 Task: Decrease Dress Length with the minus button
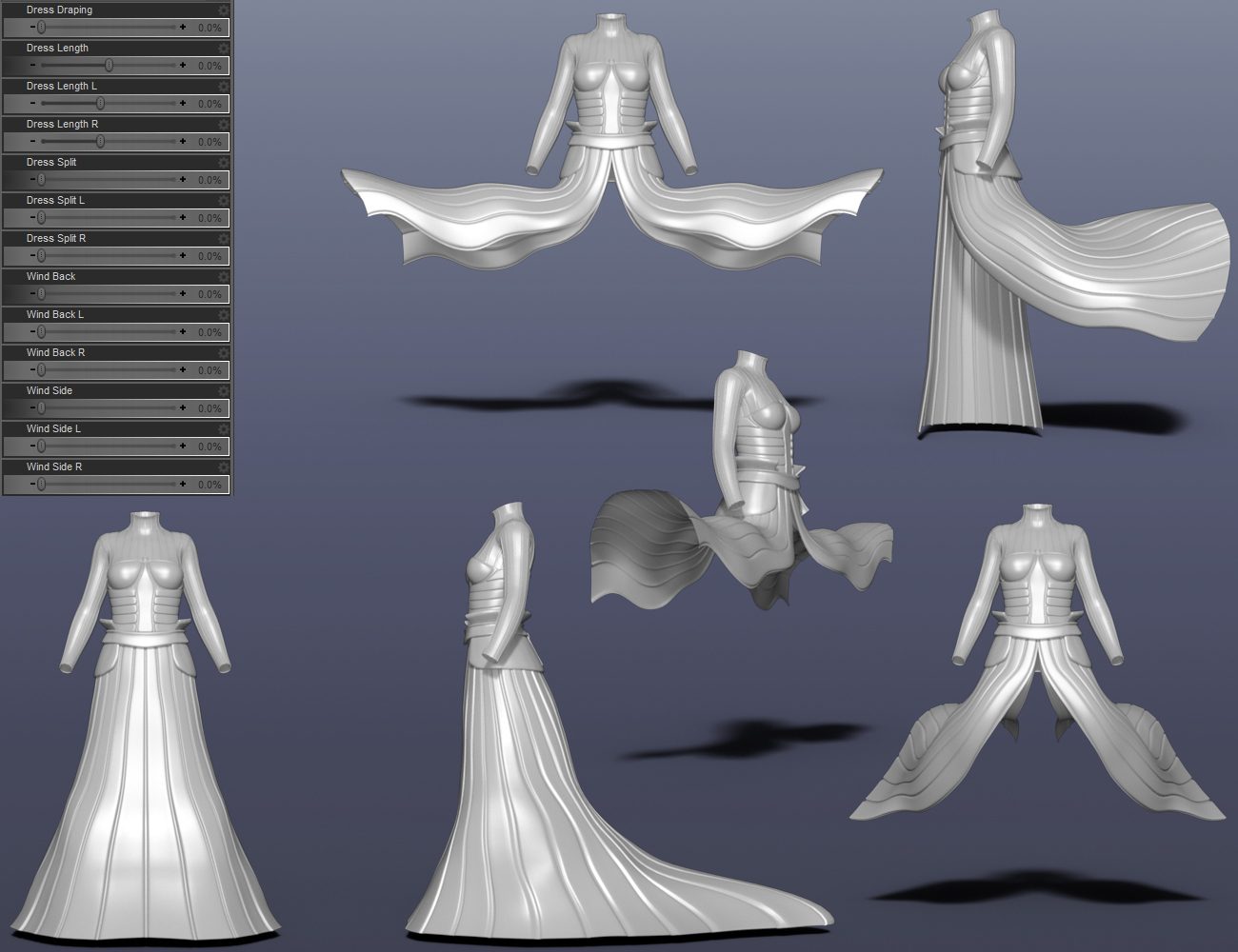pos(32,66)
